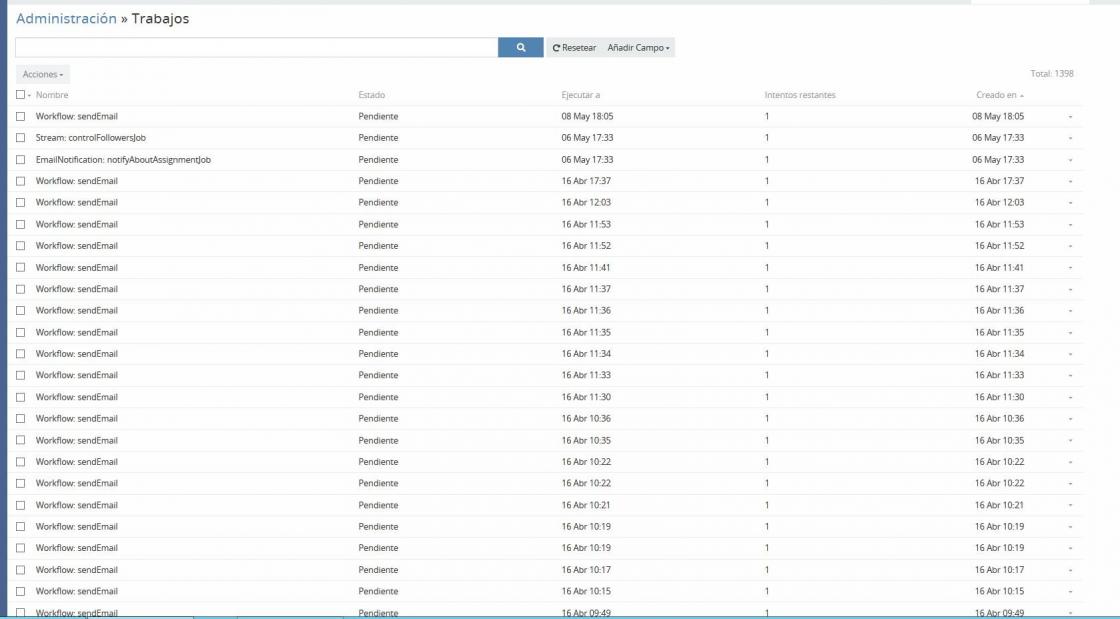Open the Acciones dropdown menu
This screenshot has width=1120, height=619.
click(43, 75)
